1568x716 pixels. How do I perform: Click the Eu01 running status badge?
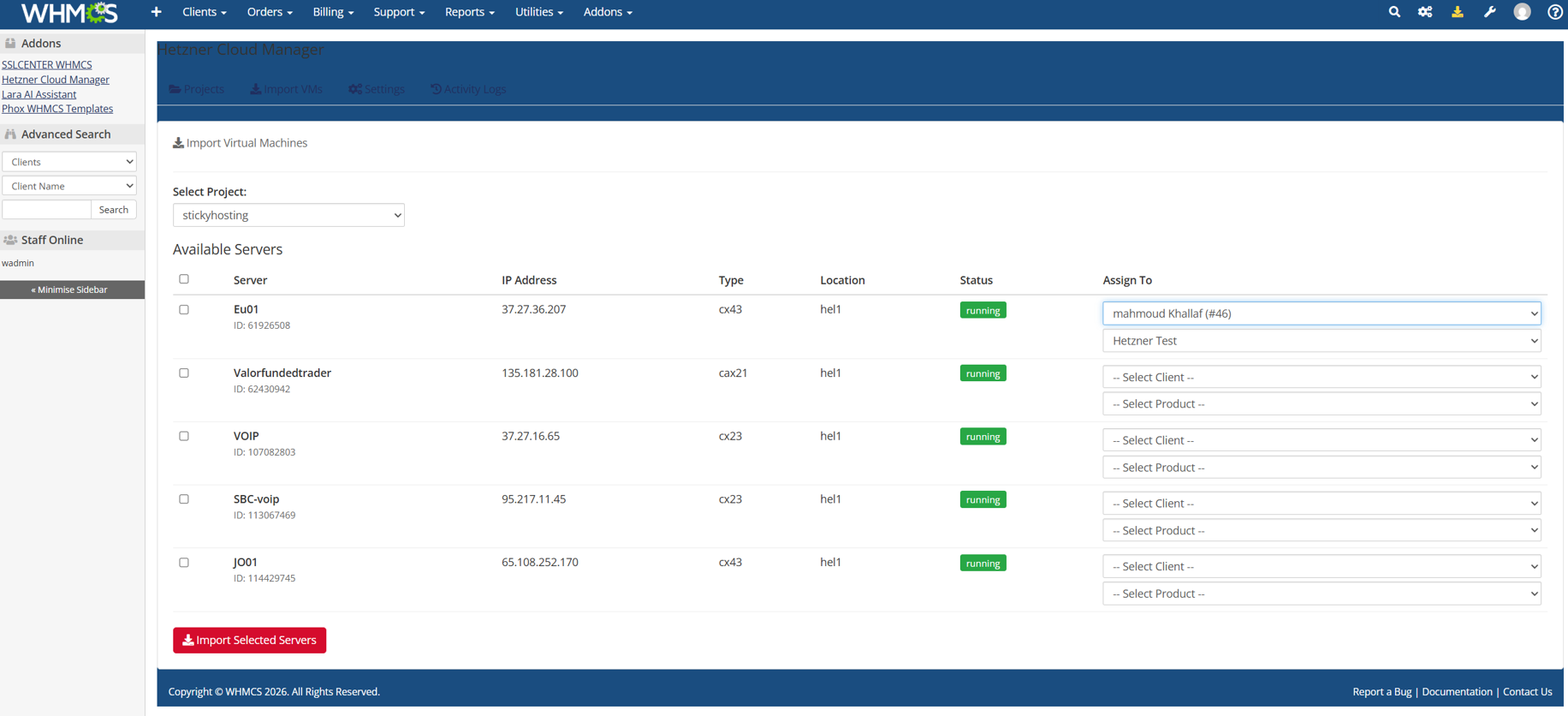(x=983, y=310)
